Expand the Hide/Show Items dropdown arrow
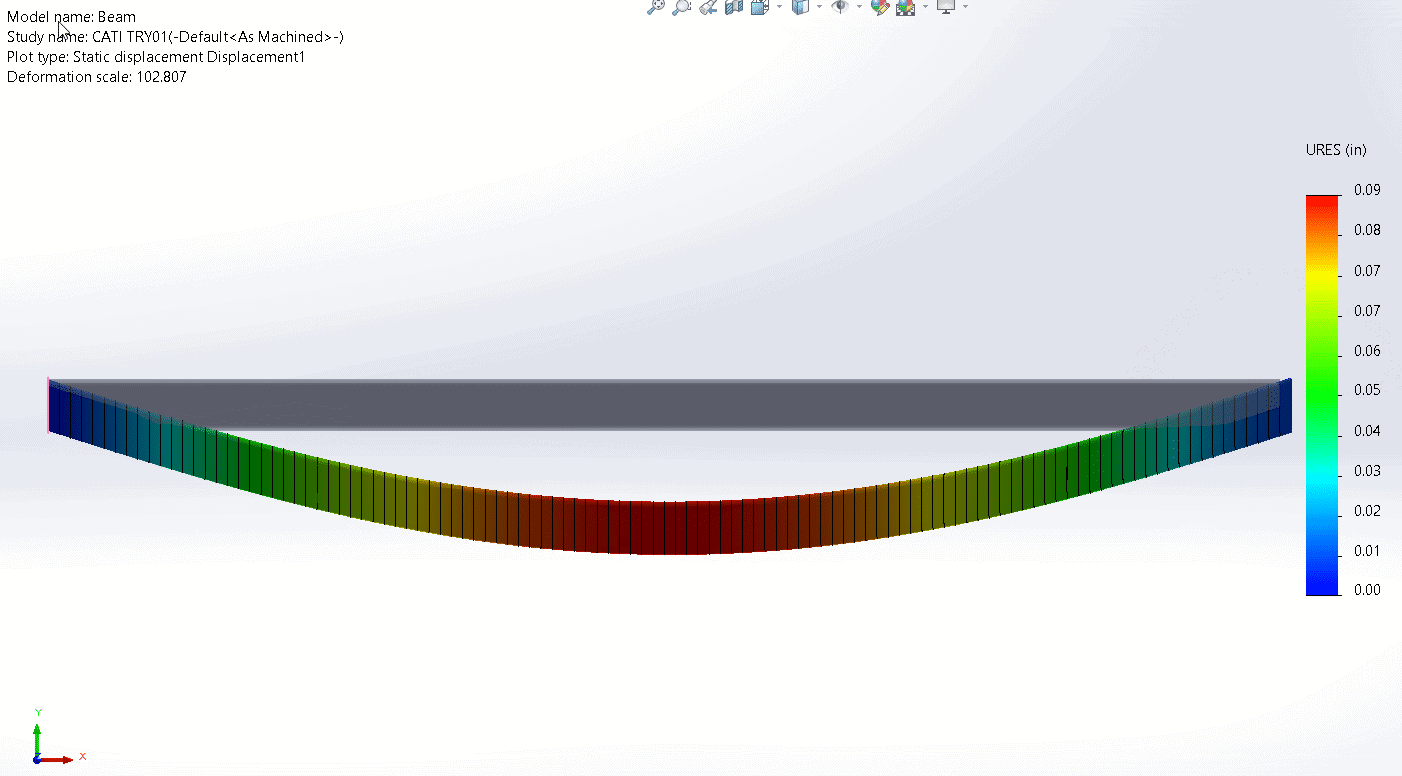Screen dimensions: 1402x776 click(859, 6)
